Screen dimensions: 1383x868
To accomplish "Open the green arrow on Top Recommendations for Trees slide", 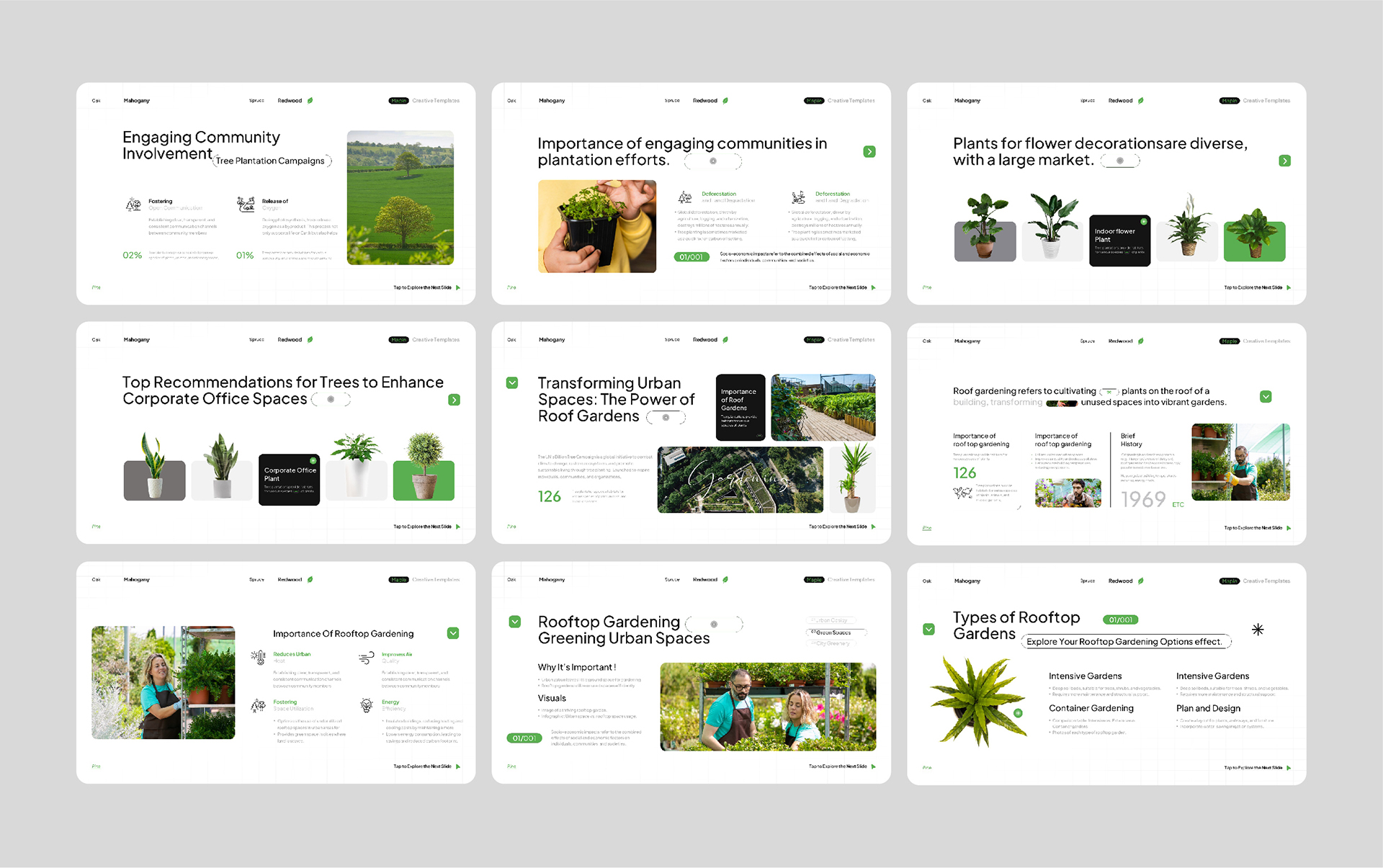I will click(455, 399).
